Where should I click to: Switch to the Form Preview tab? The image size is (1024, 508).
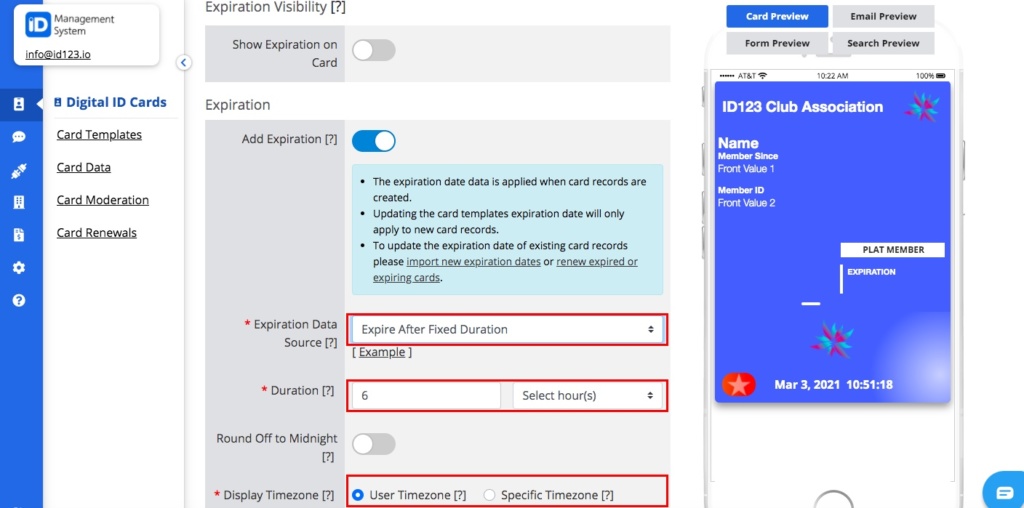click(x=777, y=43)
